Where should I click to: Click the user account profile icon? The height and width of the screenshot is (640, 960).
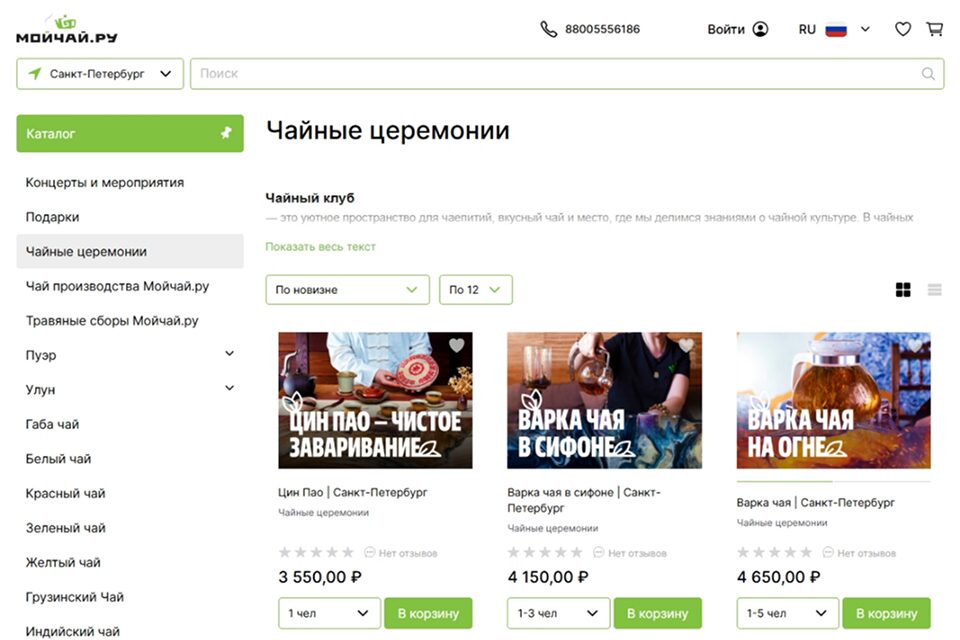tap(760, 29)
